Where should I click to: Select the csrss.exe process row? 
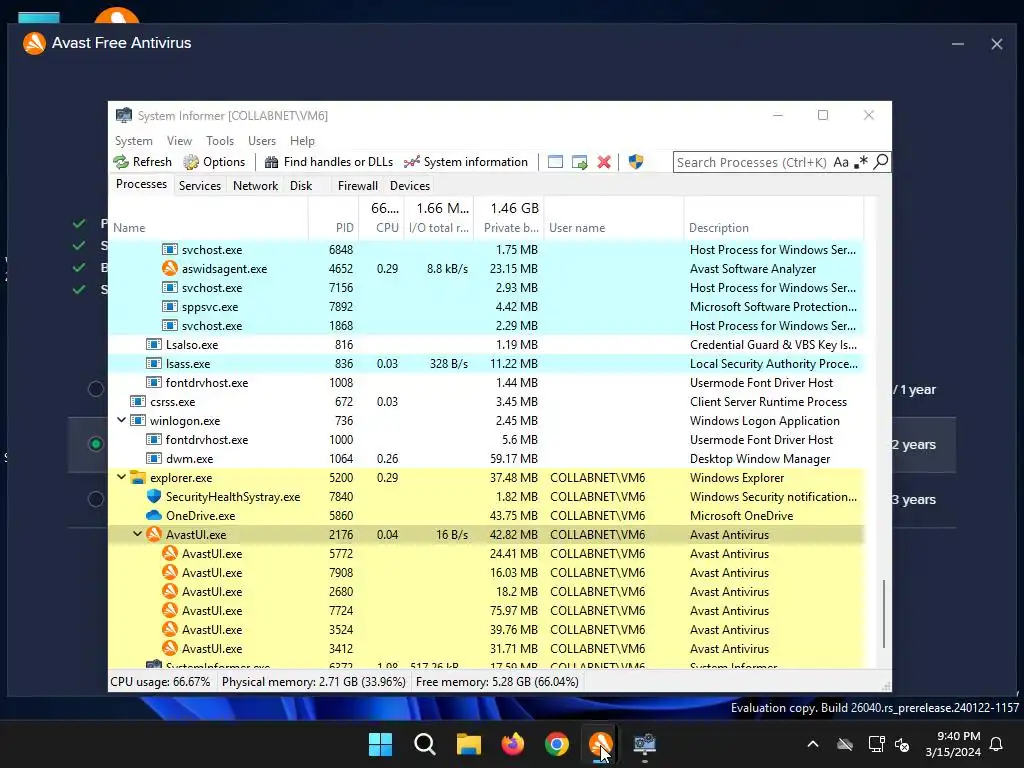click(486, 402)
